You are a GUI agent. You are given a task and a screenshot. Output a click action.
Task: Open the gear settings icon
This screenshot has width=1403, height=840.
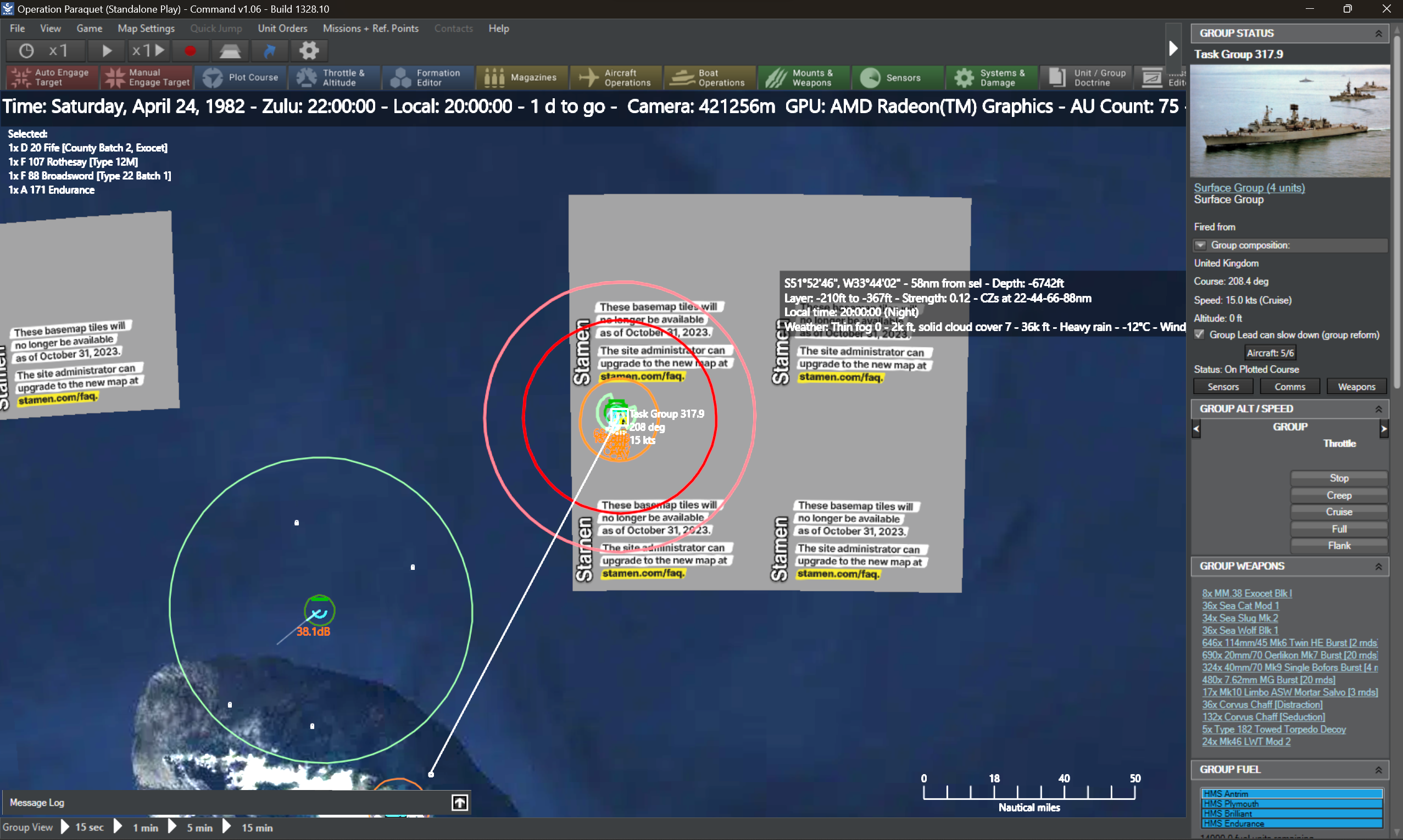pyautogui.click(x=309, y=51)
